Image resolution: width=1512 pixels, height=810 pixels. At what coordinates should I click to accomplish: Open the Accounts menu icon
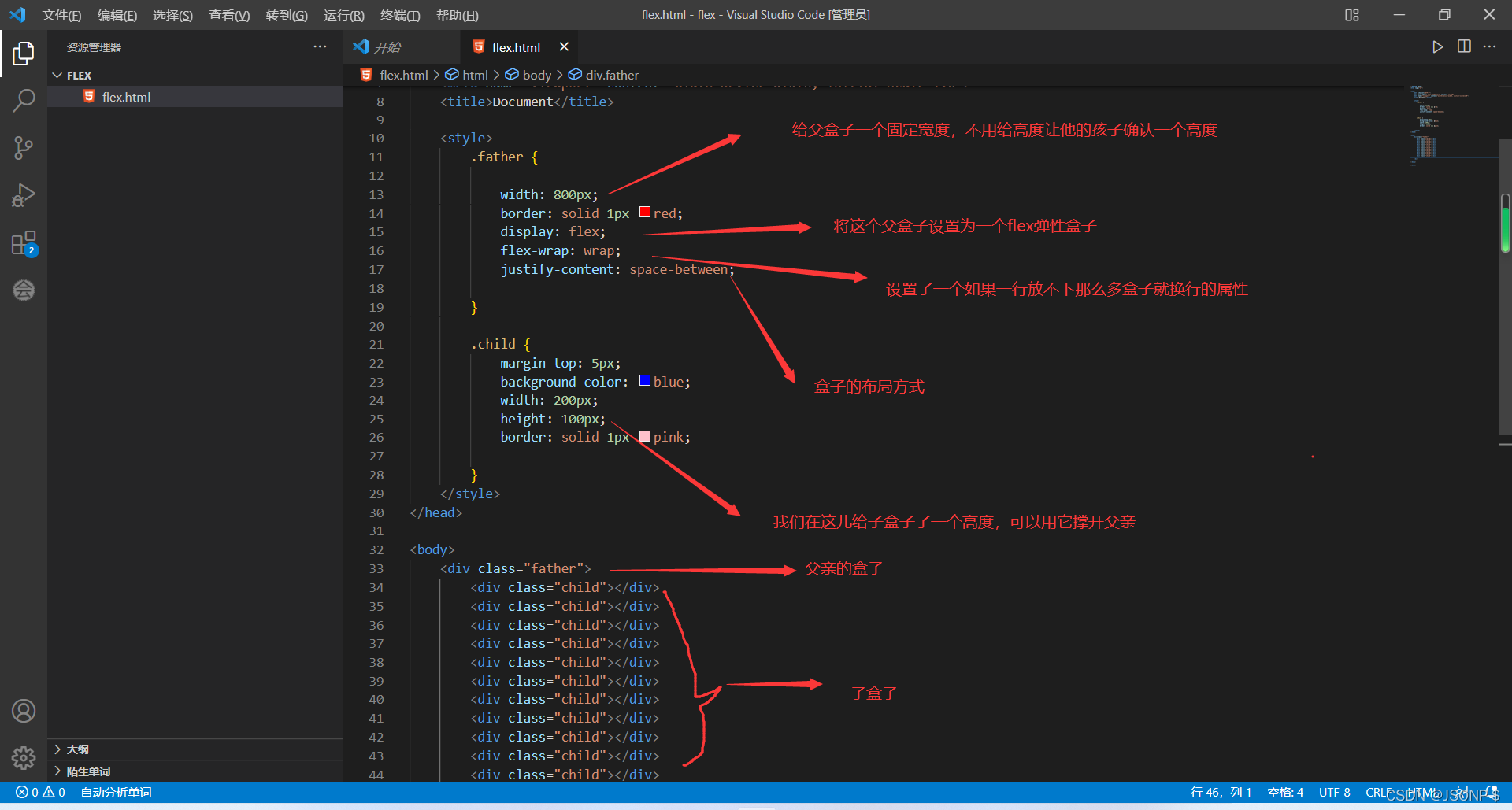click(x=24, y=711)
